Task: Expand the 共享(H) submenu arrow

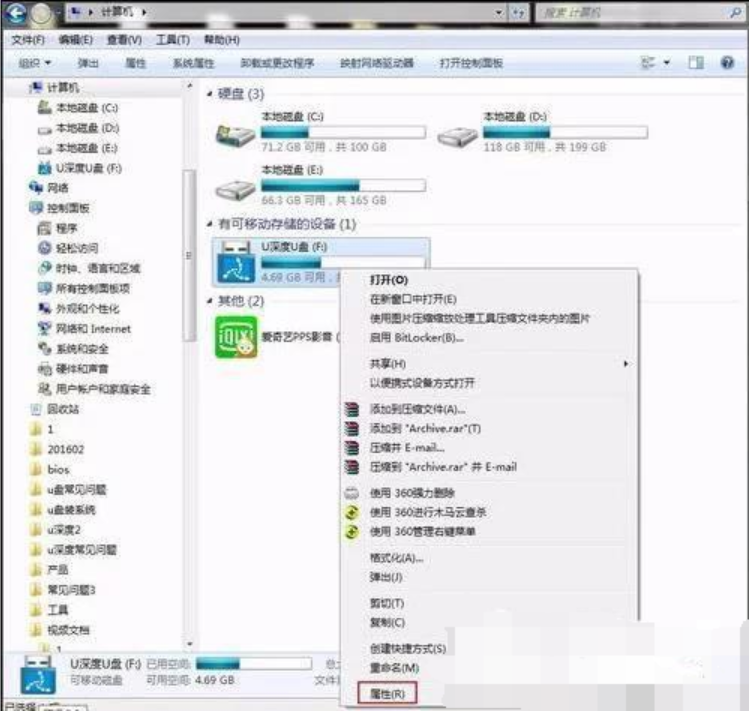Action: (627, 364)
